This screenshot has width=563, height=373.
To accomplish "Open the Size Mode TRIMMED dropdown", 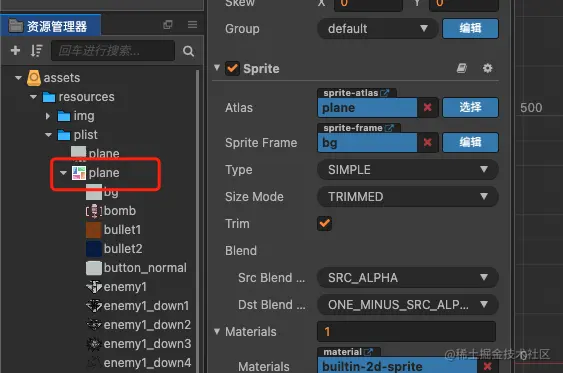I will (x=408, y=197).
